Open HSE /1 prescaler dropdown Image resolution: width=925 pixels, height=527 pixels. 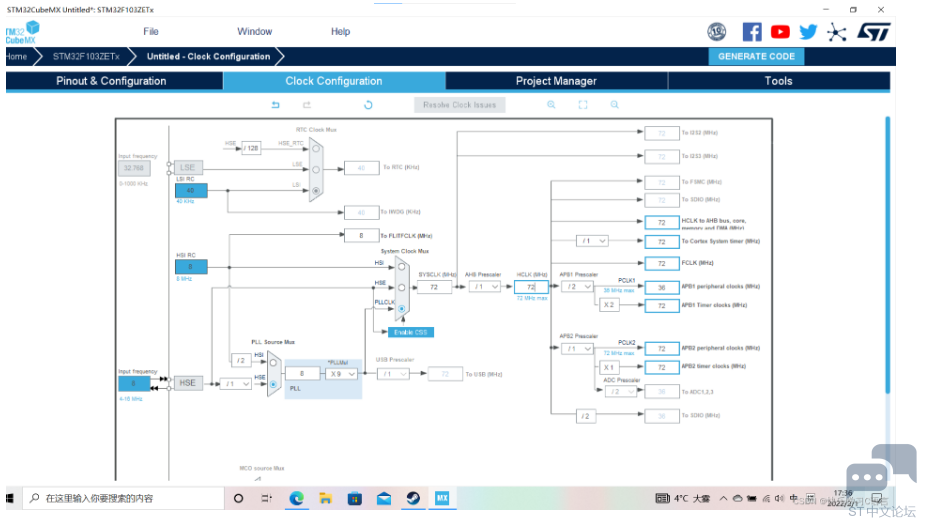235,384
